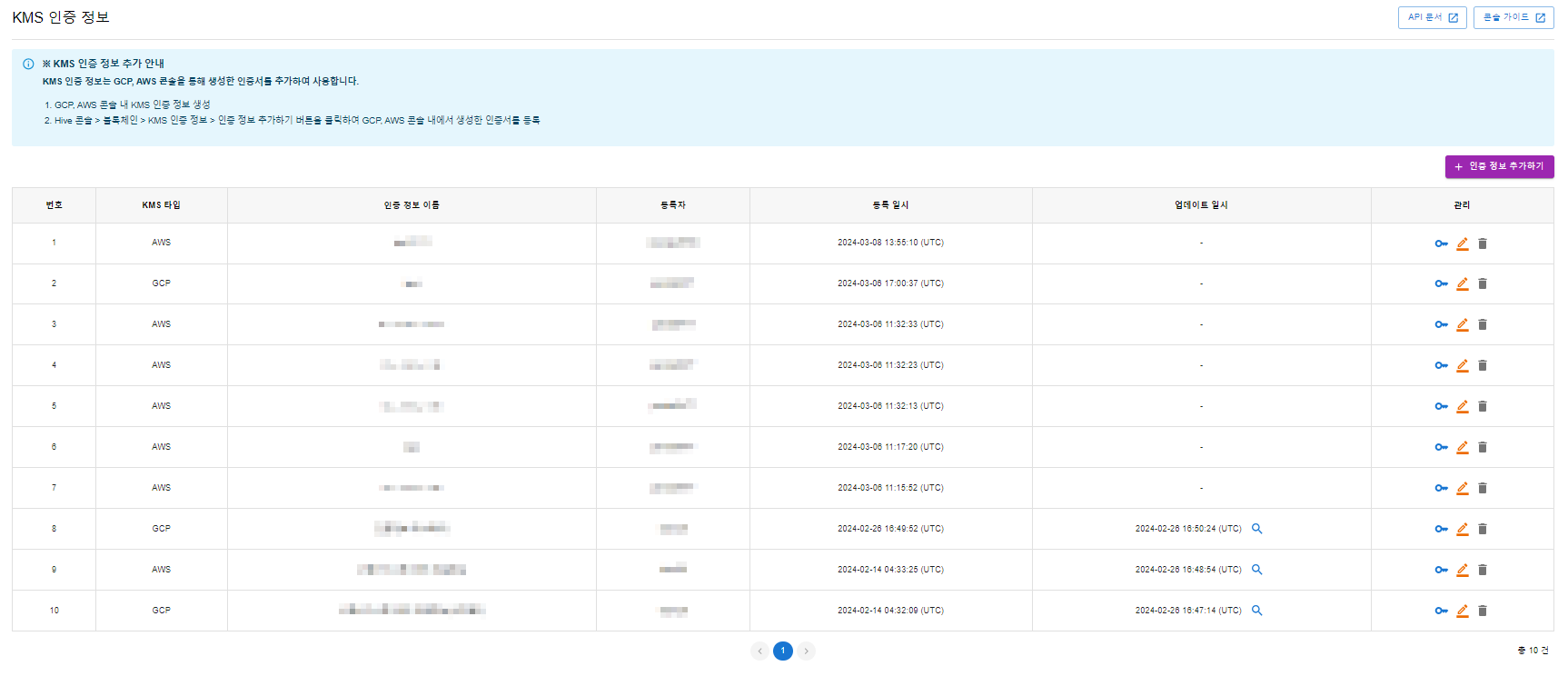
Task: View the key for row 2
Action: point(1441,283)
